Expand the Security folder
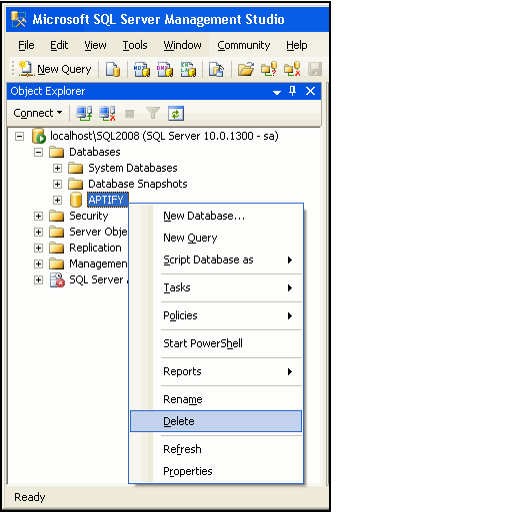Image resolution: width=529 pixels, height=524 pixels. click(38, 216)
